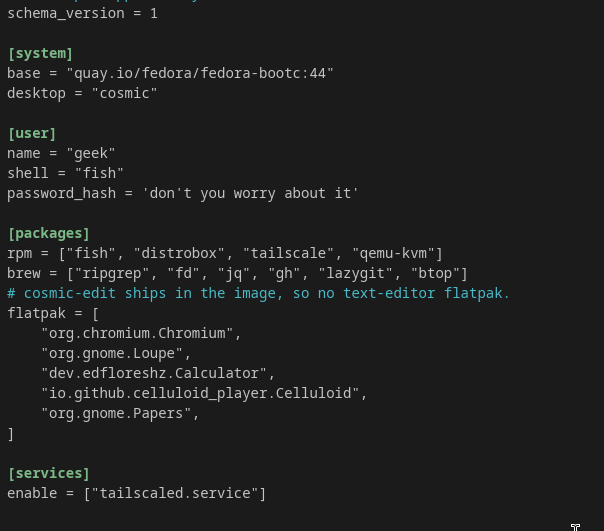Click "qemu-kvm" in the rpm list
The image size is (604, 531).
click(x=393, y=253)
